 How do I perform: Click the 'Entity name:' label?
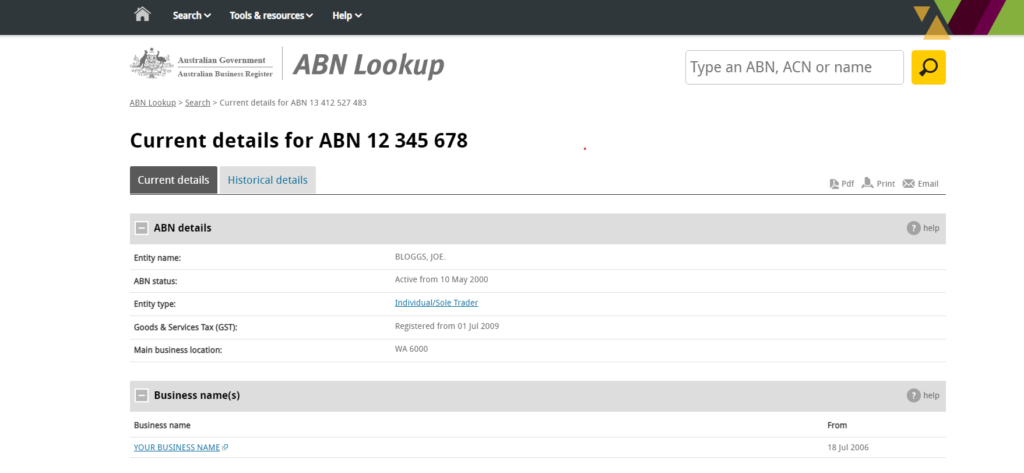(157, 258)
